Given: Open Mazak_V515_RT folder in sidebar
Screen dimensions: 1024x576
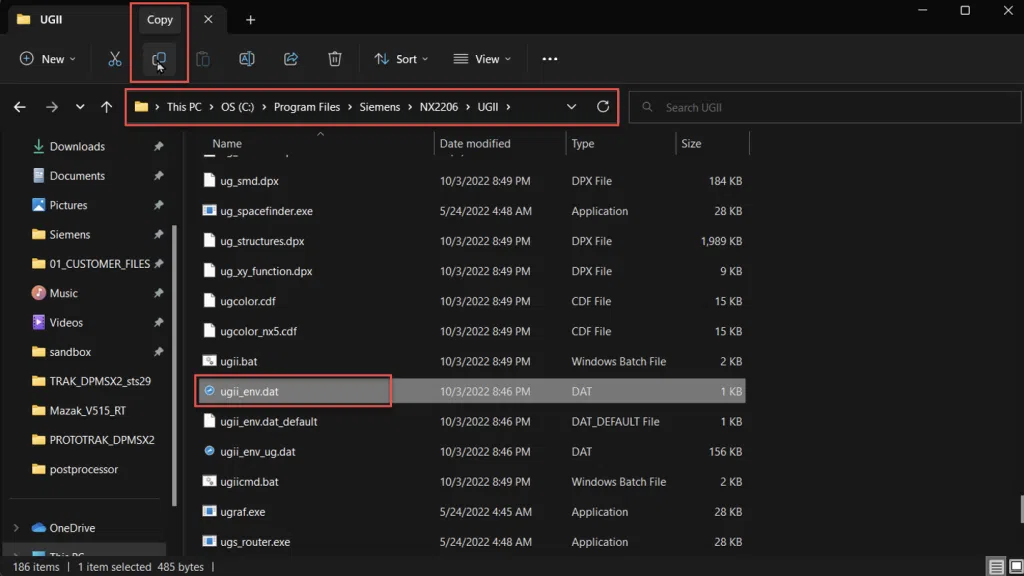Looking at the screenshot, I should click(88, 411).
